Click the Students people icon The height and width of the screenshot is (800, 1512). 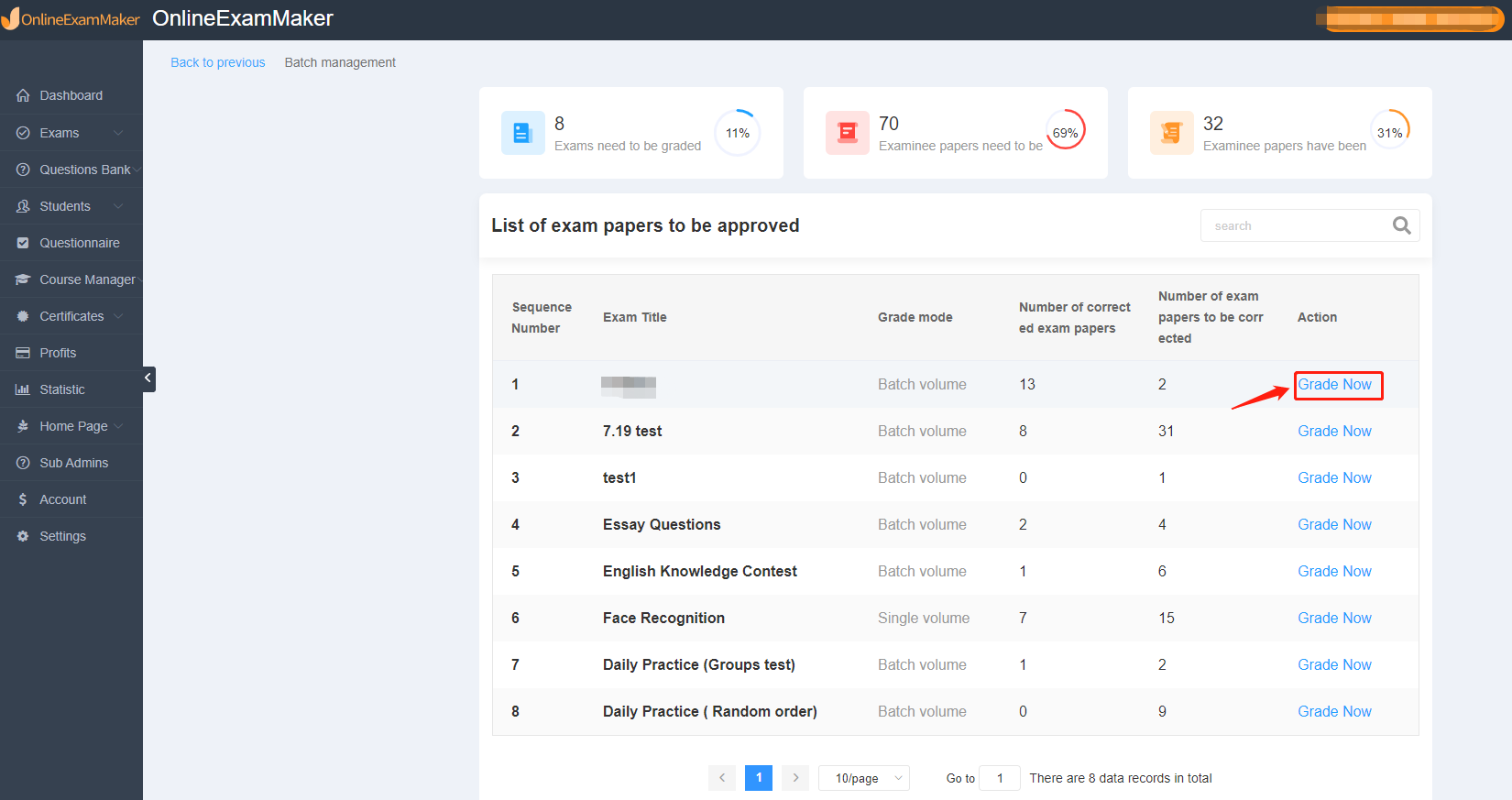tap(23, 206)
